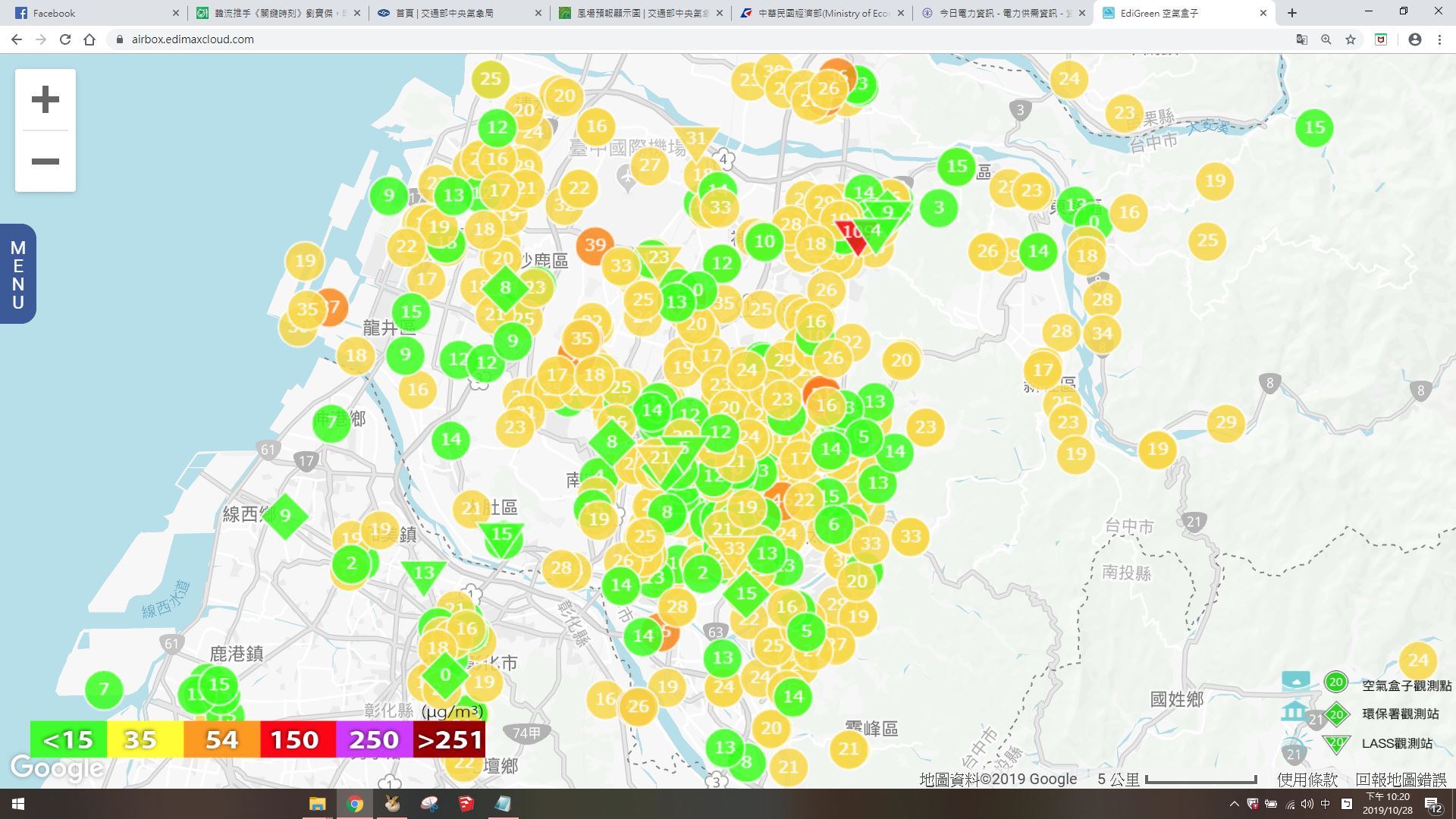Open the taskbar clock showing 下午 10:20
1456x819 pixels.
[1387, 804]
